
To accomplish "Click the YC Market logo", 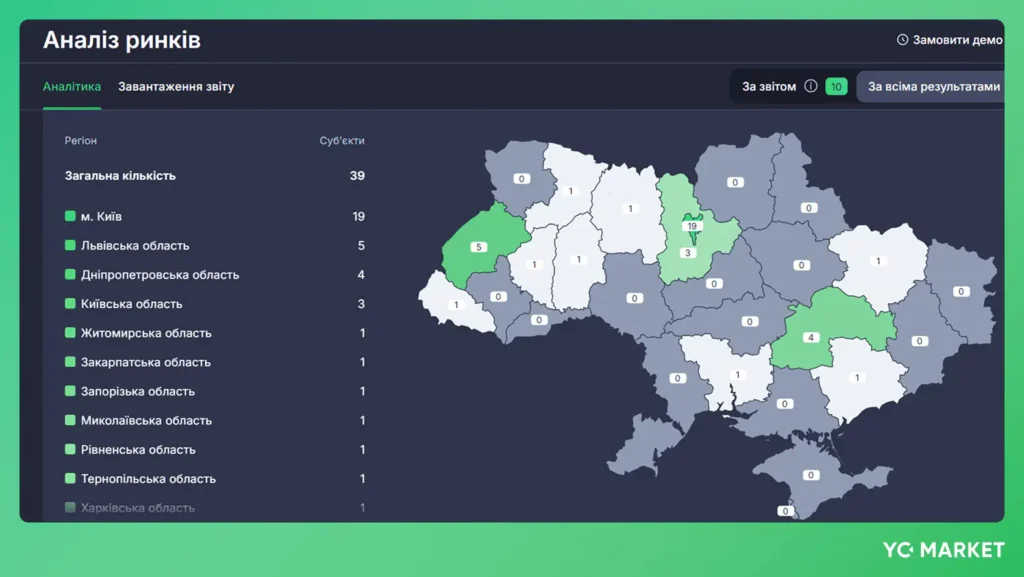I will (x=944, y=550).
